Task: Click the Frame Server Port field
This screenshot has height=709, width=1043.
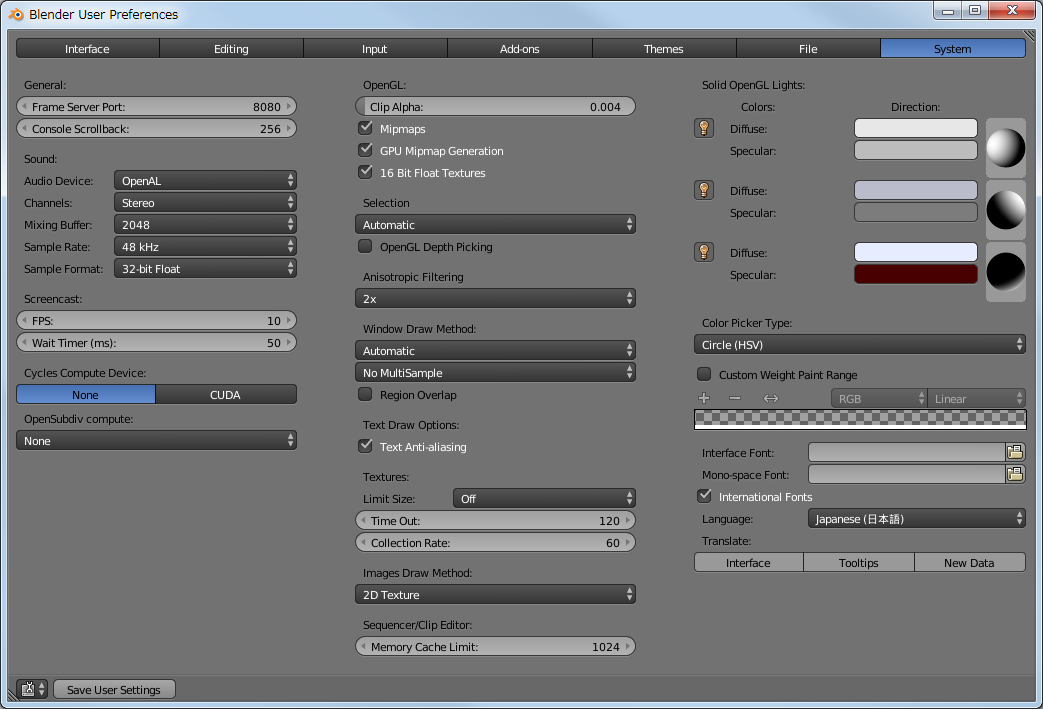Action: coord(156,106)
